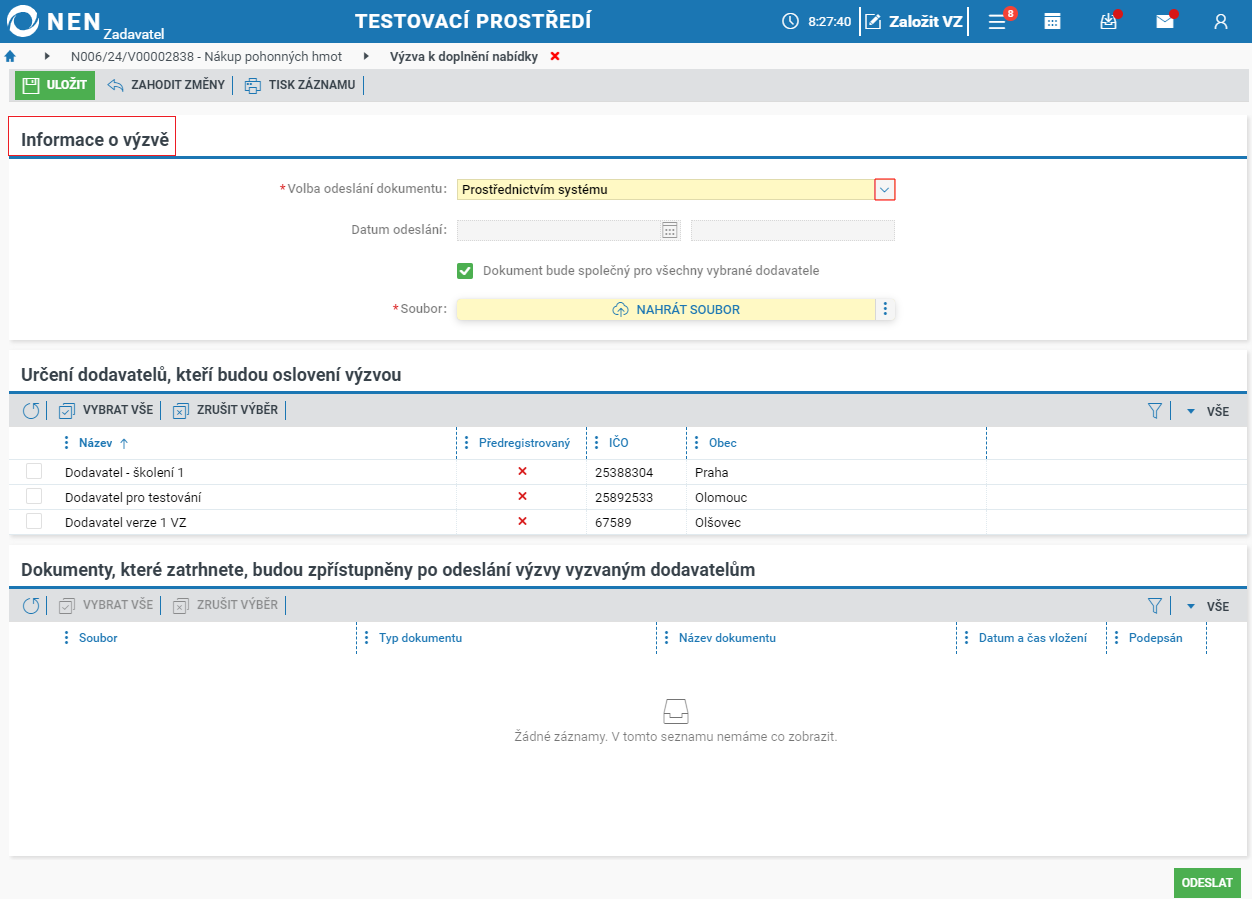
Task: Click the green ULOŽIT button
Action: click(x=55, y=85)
